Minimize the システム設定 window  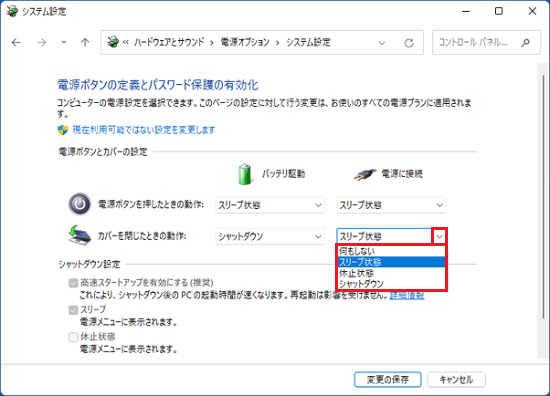coord(466,11)
